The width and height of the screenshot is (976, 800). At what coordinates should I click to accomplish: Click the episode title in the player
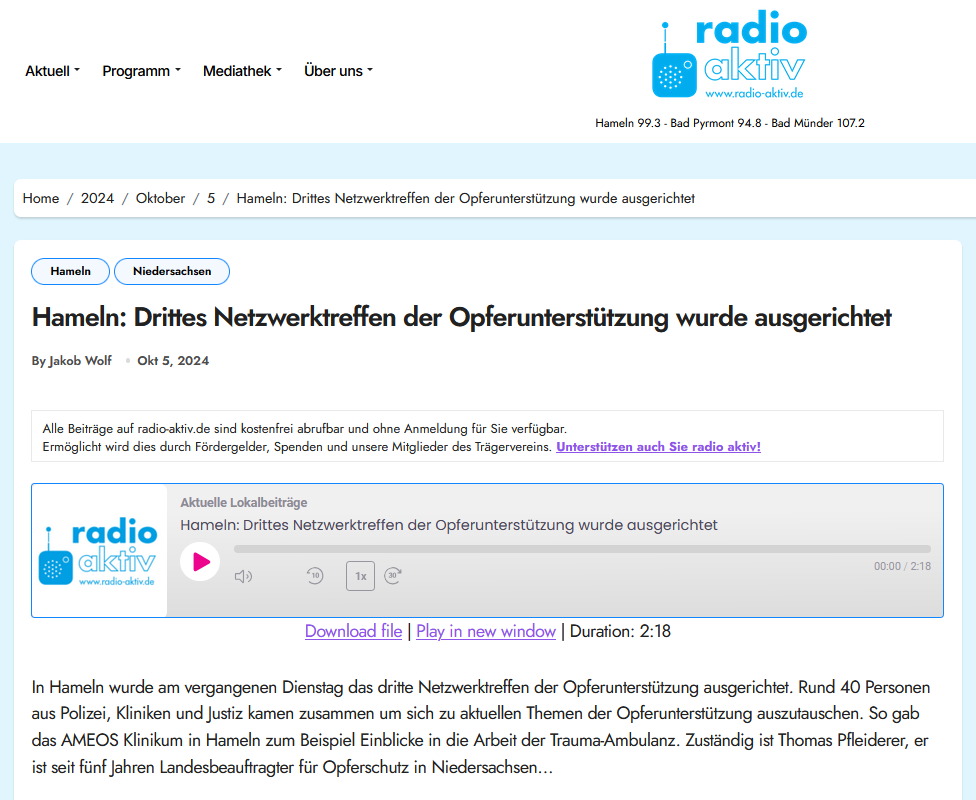click(449, 525)
